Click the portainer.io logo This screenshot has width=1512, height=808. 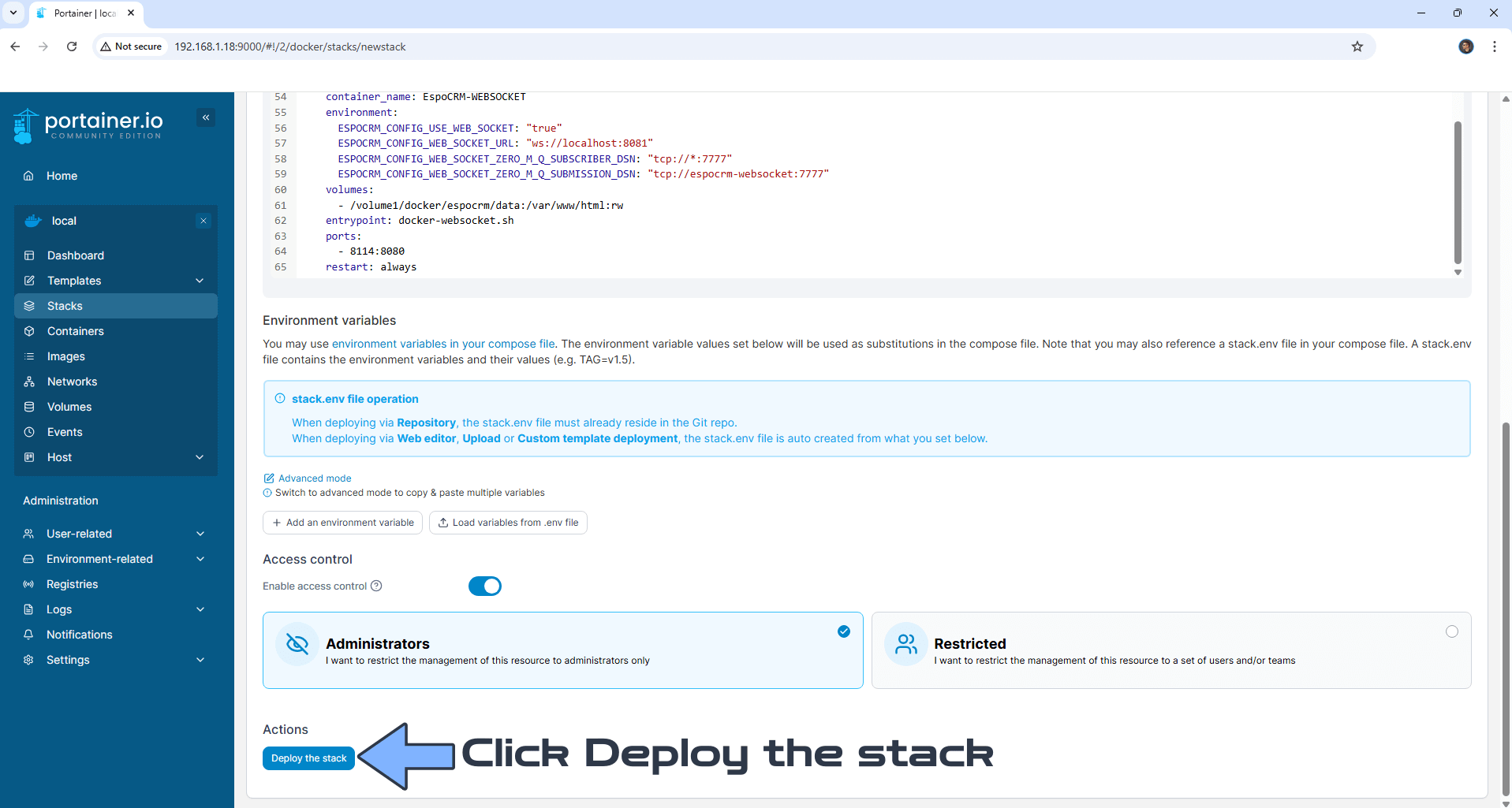pyautogui.click(x=88, y=125)
